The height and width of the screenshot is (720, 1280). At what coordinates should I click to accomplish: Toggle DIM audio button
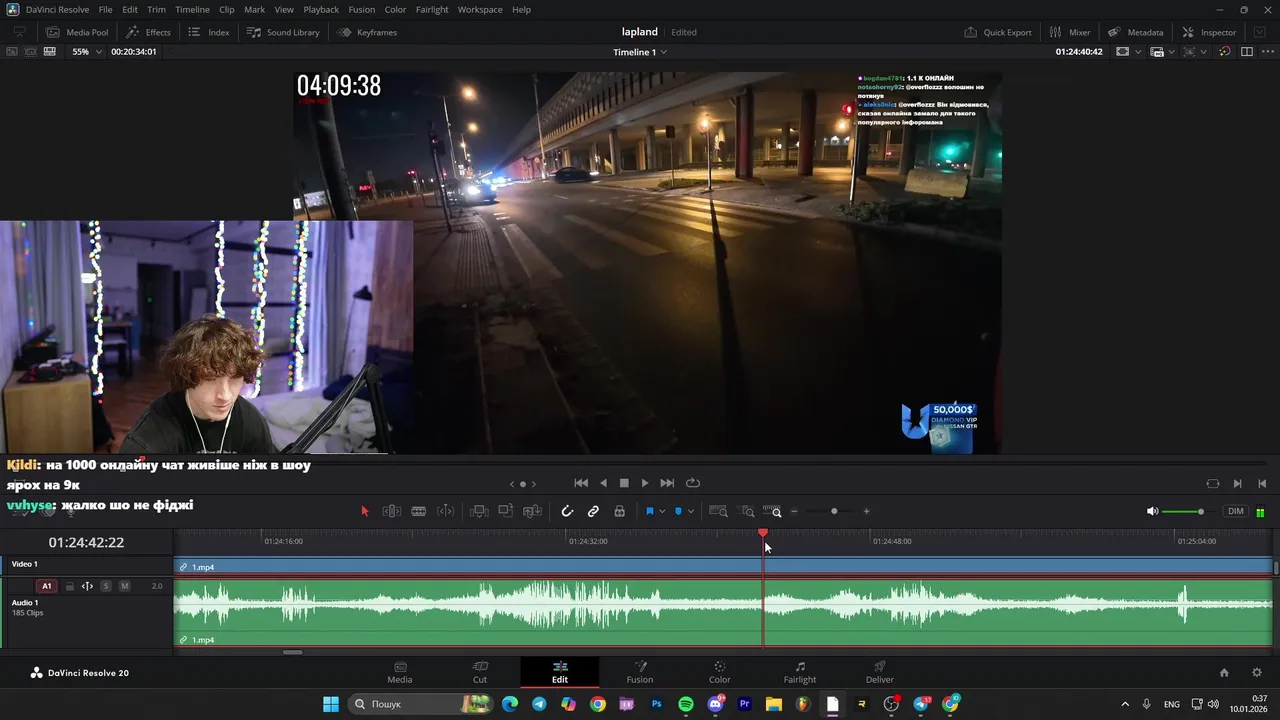(x=1236, y=511)
